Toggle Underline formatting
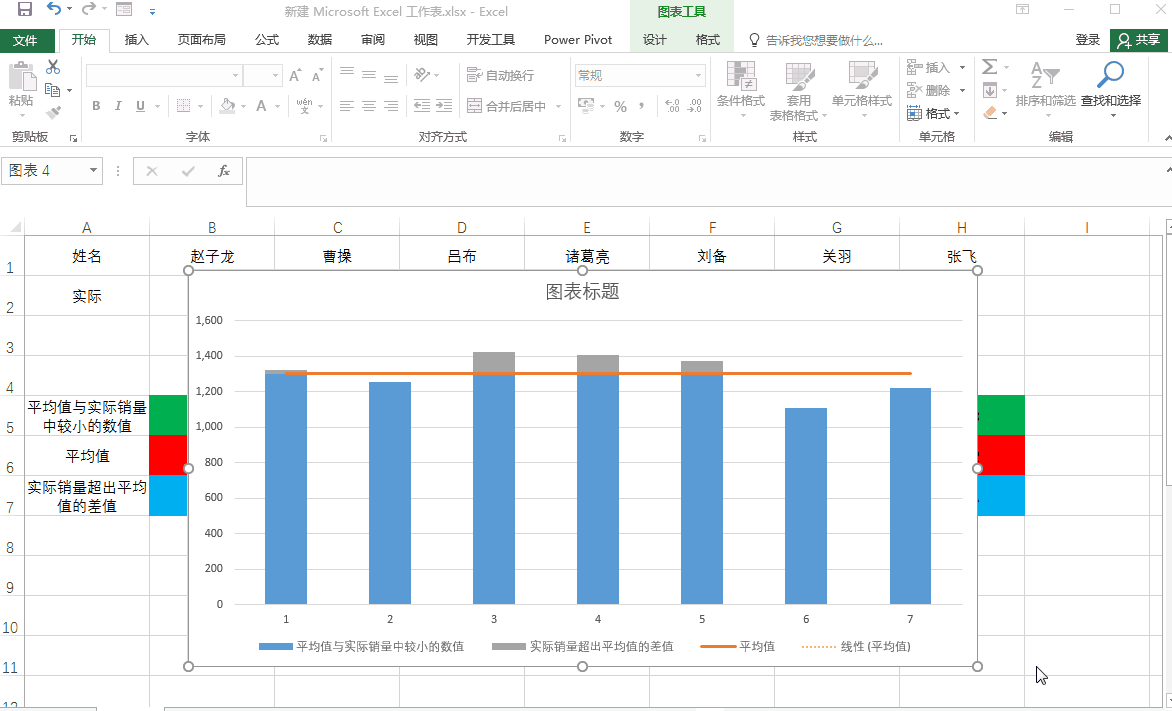 140,106
